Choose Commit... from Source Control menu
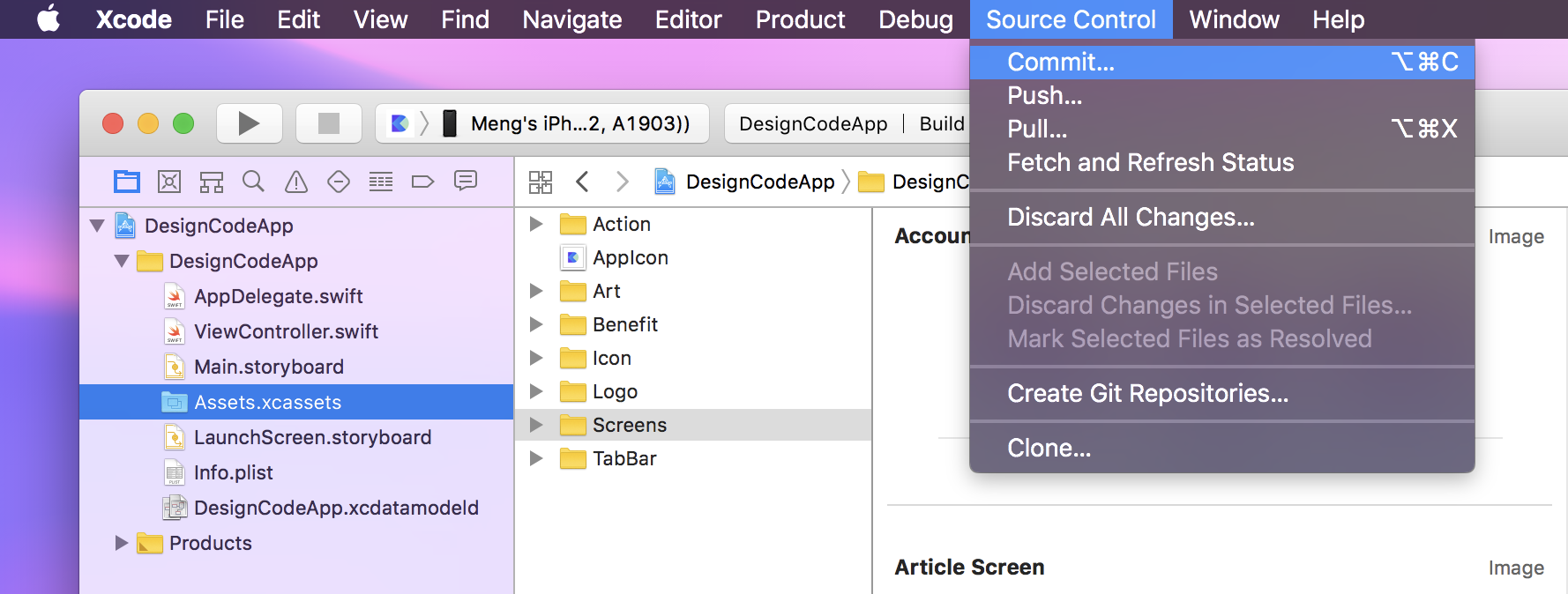 1222,62
